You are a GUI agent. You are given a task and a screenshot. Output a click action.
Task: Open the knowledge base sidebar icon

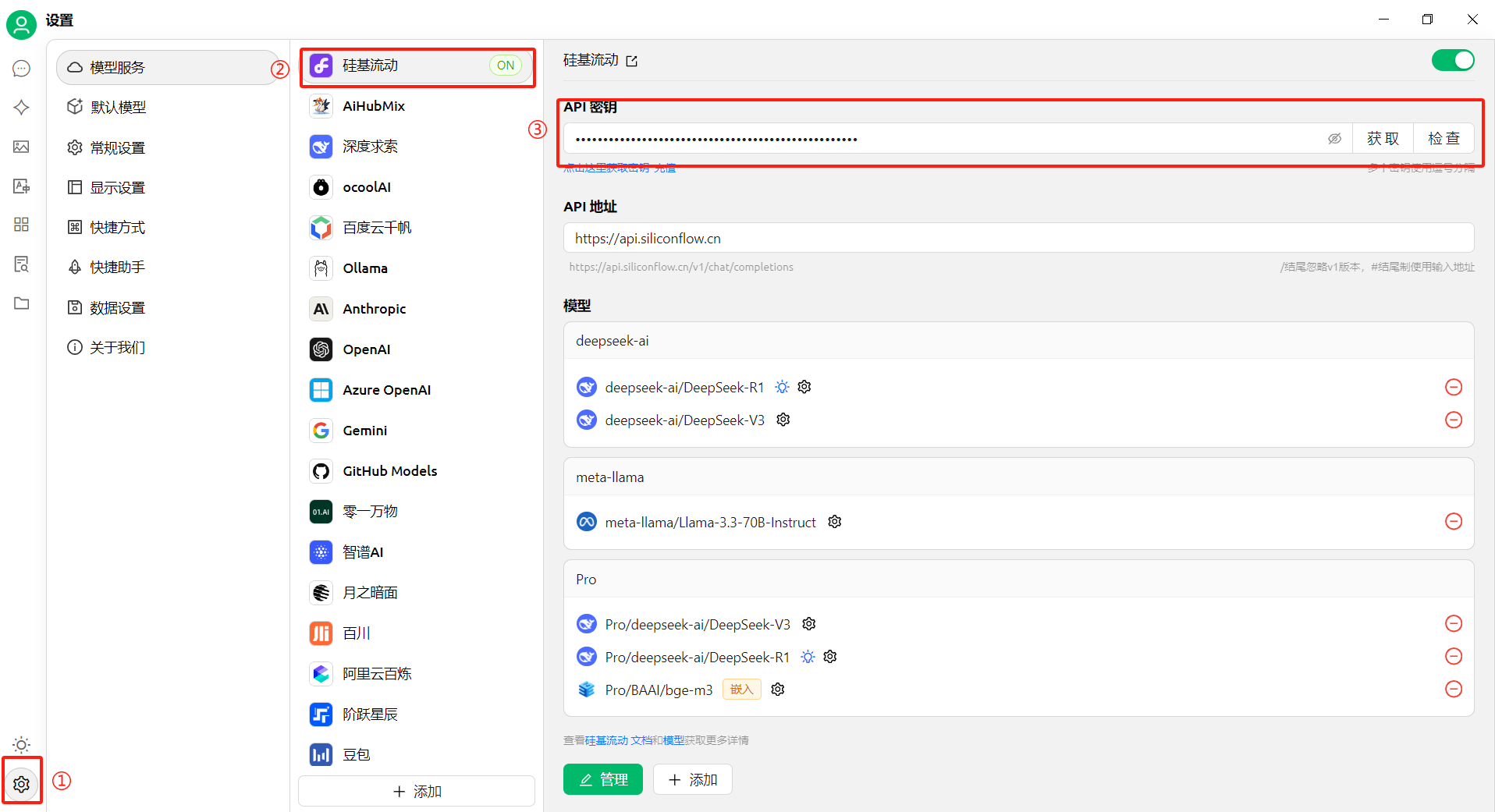click(22, 264)
